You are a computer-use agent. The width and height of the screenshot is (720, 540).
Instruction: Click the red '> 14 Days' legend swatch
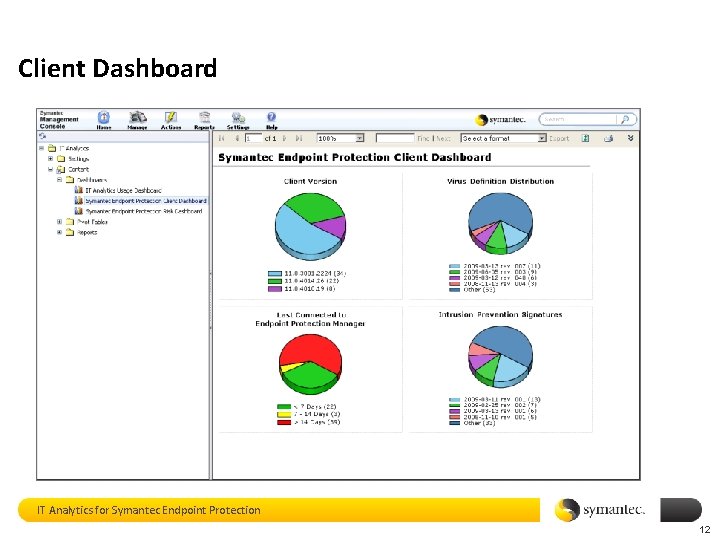click(x=284, y=422)
